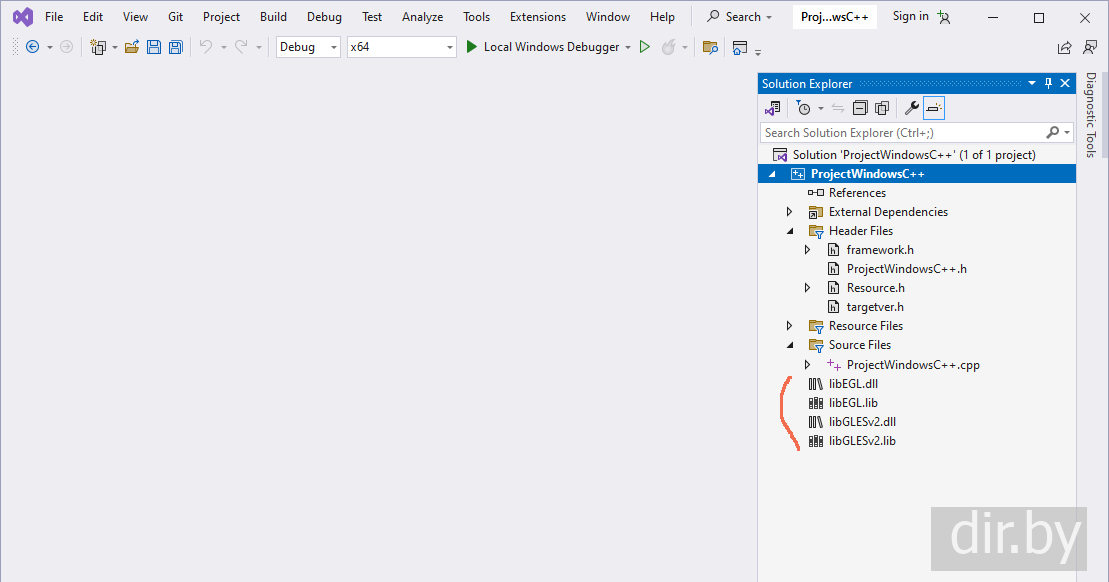Open the Build menu

pyautogui.click(x=273, y=17)
